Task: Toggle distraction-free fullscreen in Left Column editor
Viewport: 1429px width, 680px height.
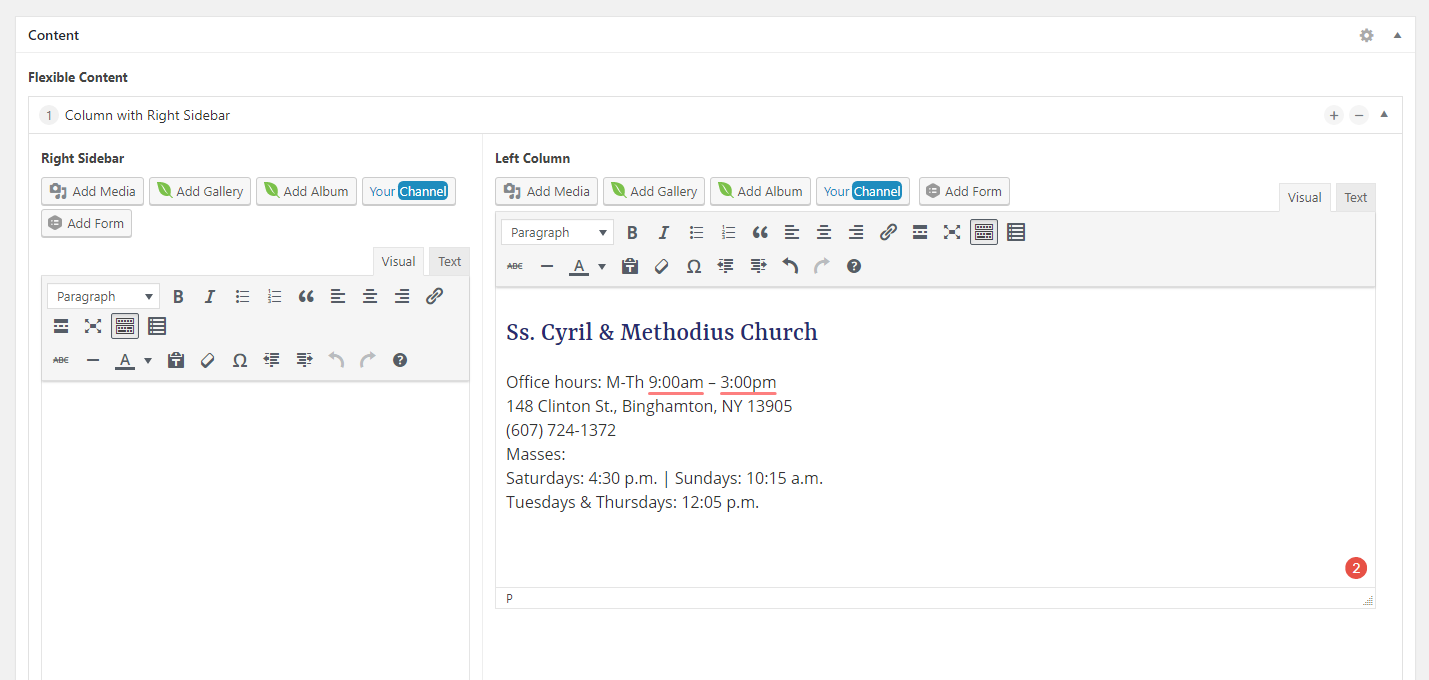Action: point(952,233)
